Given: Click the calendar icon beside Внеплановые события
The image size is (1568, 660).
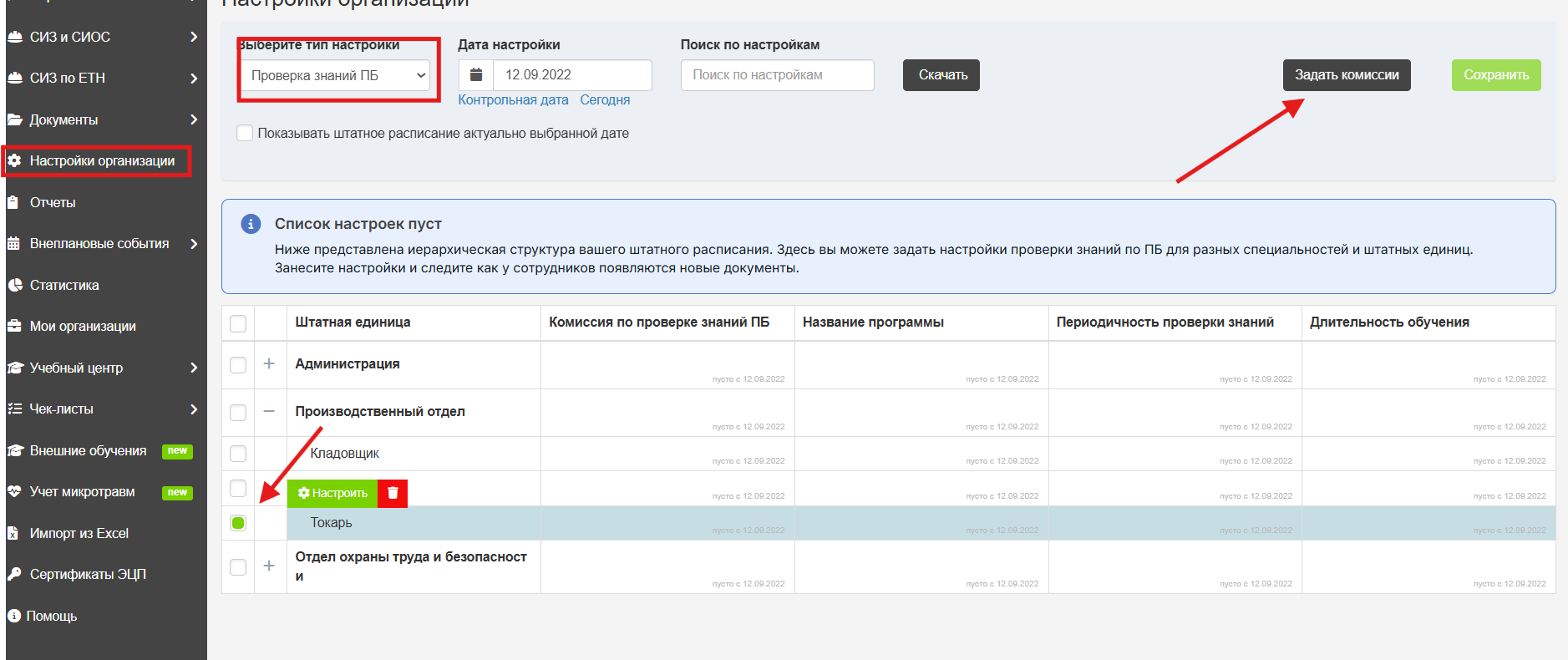Looking at the screenshot, I should [13, 243].
